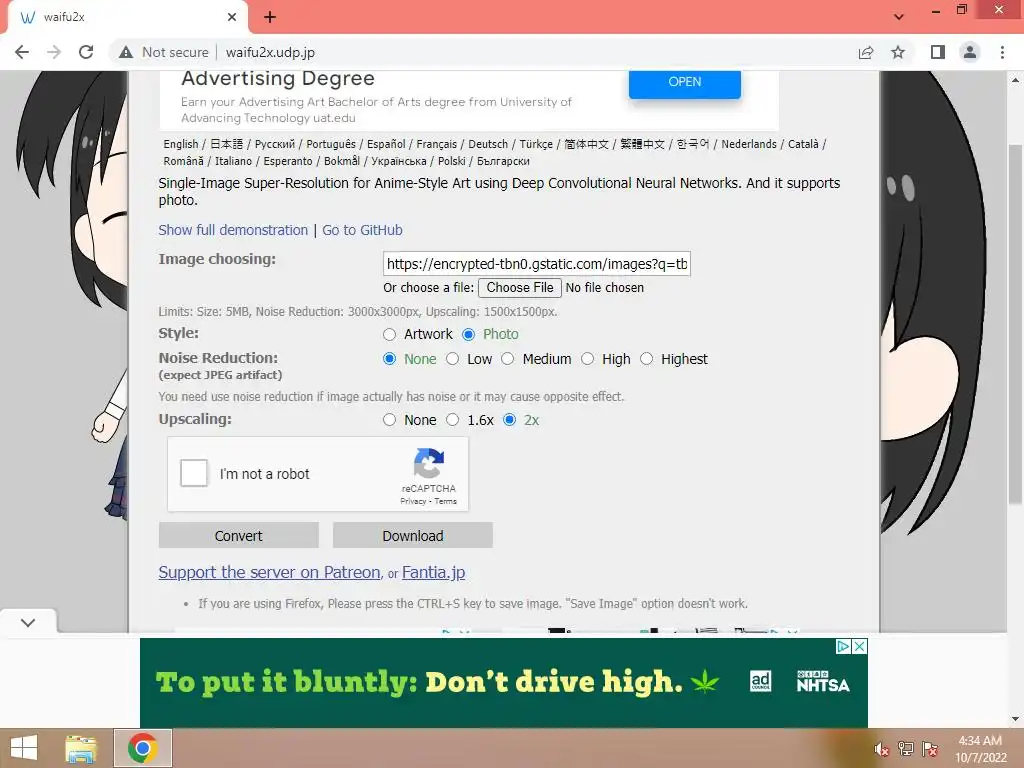
Task: Switch language to Русский
Action: (275, 144)
